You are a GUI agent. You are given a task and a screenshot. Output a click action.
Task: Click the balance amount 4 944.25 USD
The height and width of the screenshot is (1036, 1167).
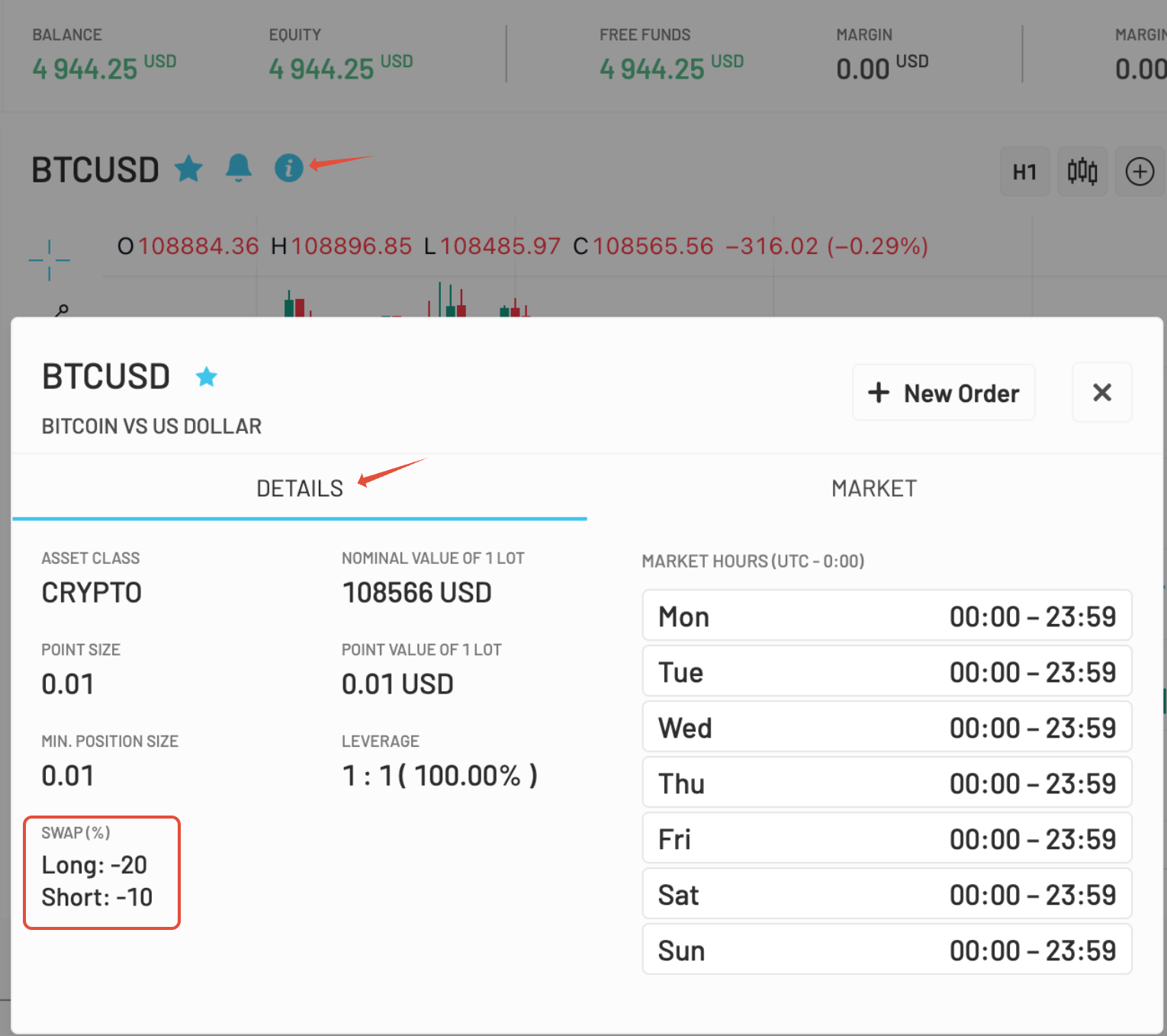tap(104, 68)
